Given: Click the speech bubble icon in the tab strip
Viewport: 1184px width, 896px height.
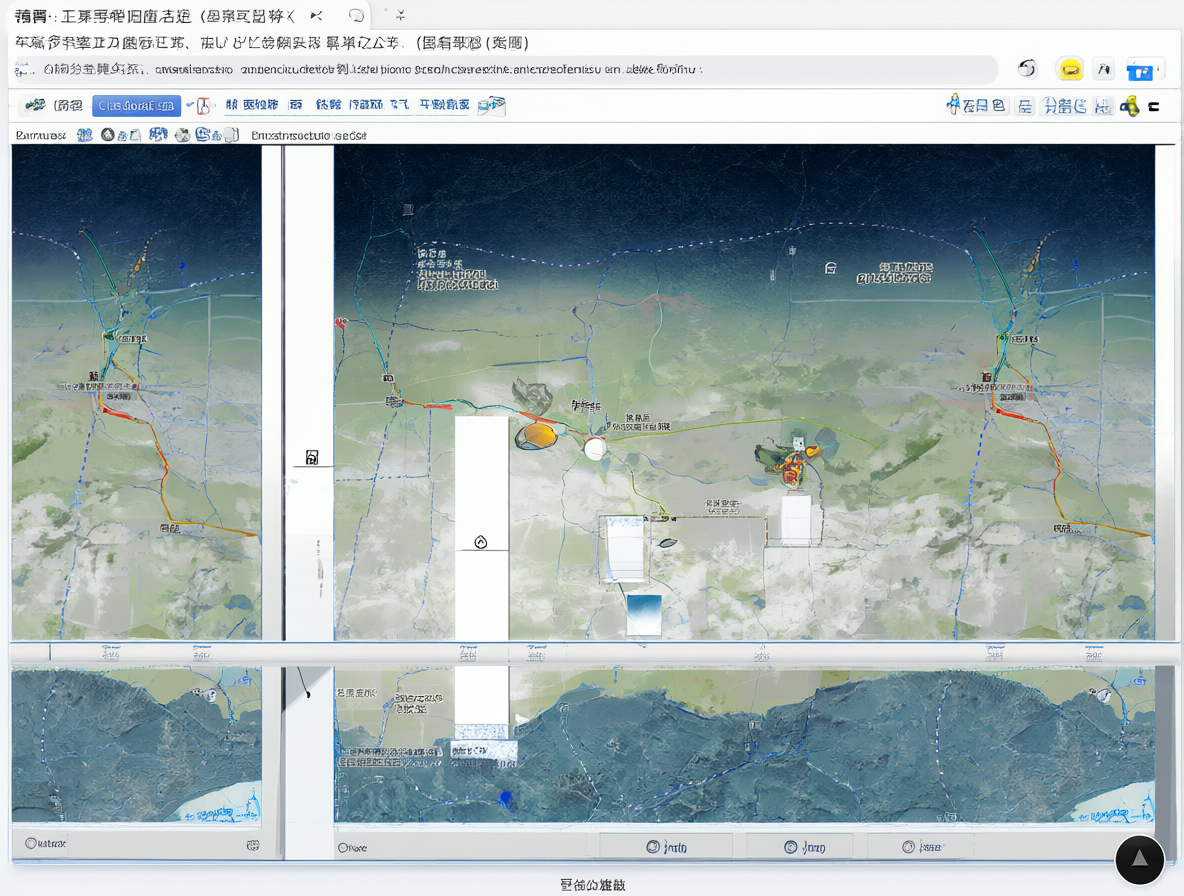Looking at the screenshot, I should 356,15.
